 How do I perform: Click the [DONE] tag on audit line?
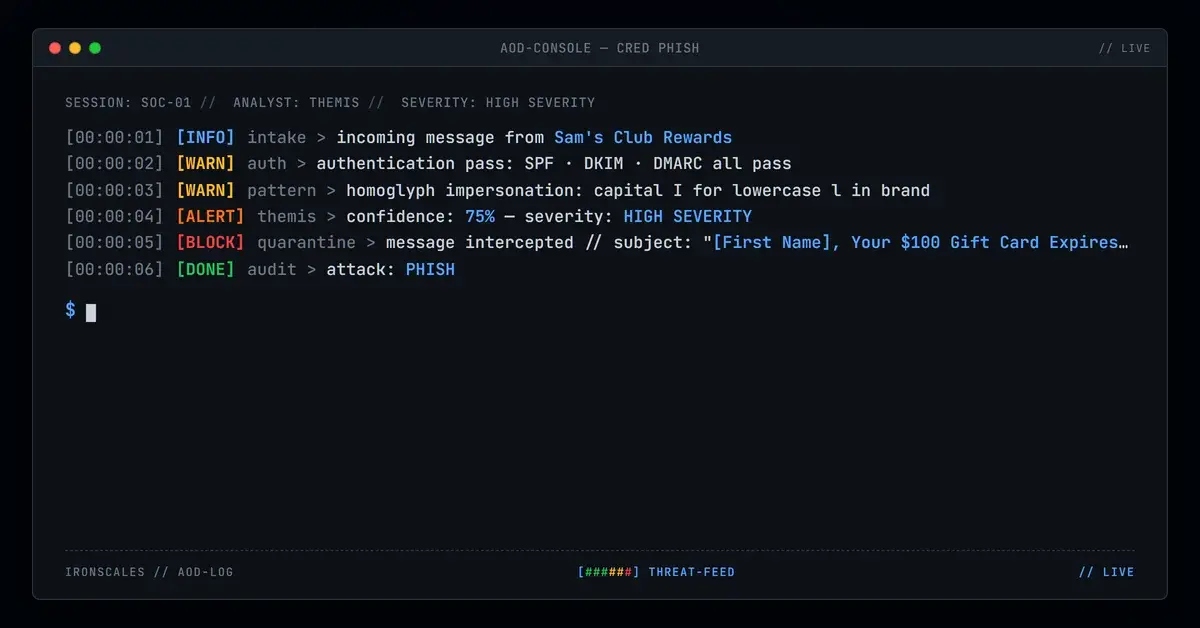[205, 269]
